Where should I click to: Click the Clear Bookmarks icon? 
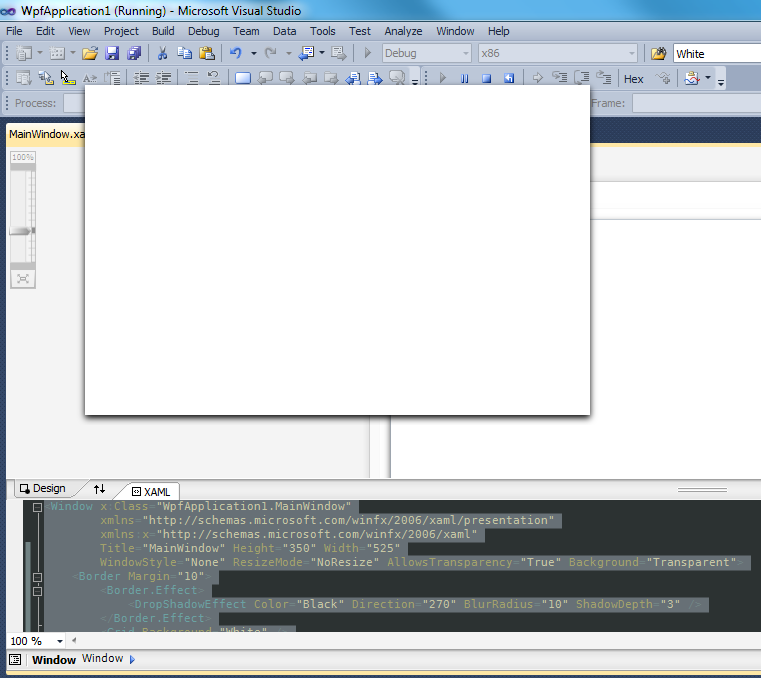pyautogui.click(x=397, y=78)
